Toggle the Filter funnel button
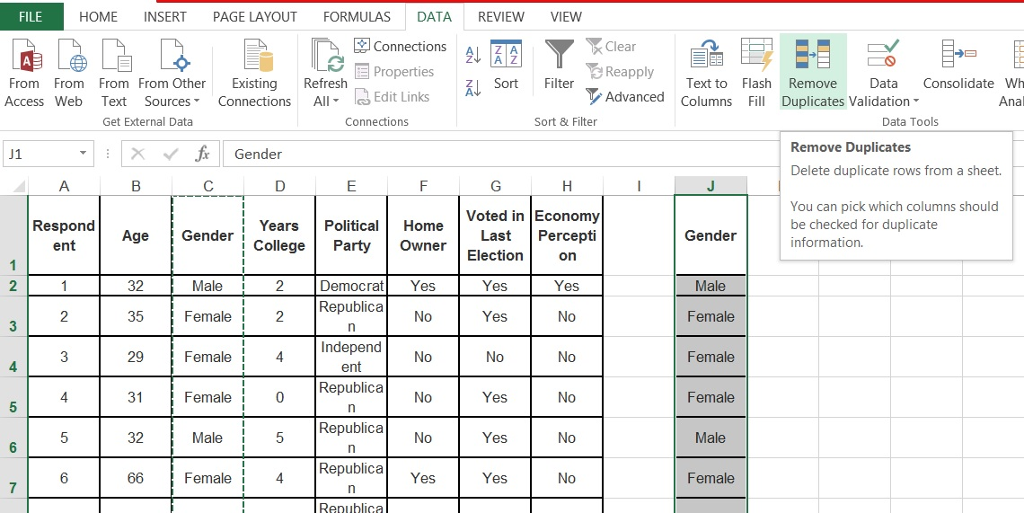 pyautogui.click(x=559, y=65)
